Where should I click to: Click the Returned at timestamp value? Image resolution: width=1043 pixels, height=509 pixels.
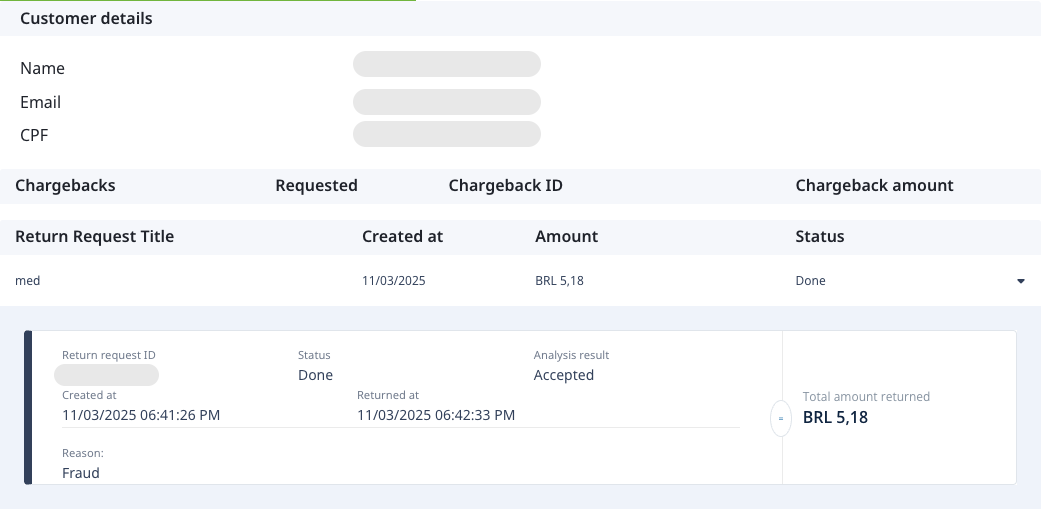(x=436, y=415)
